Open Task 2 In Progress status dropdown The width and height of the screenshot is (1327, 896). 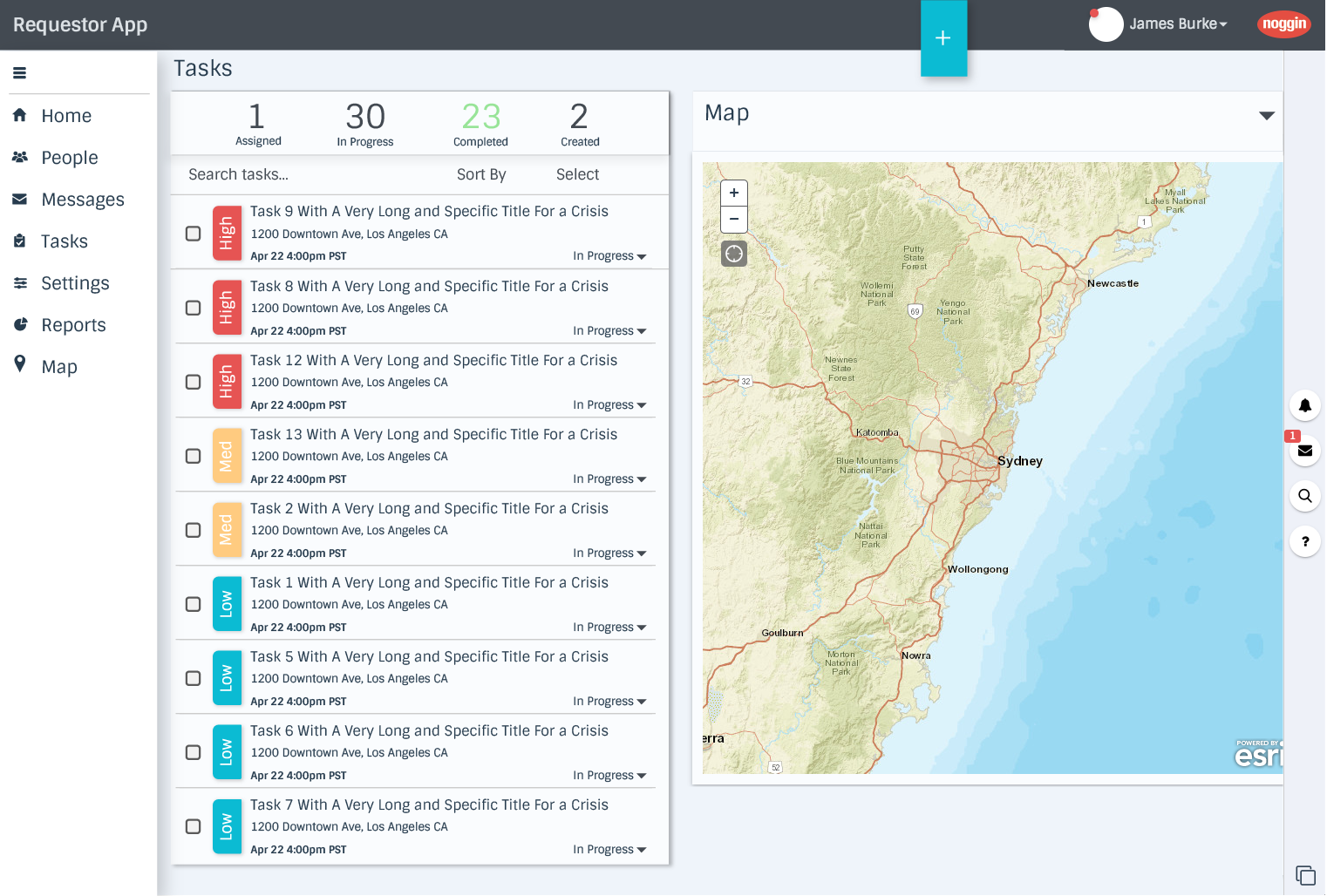pyautogui.click(x=609, y=553)
